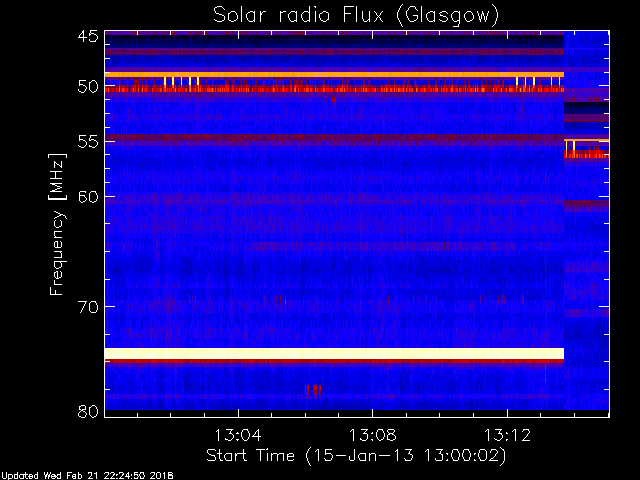Click the bright white-yellow band near 74 MHz
The width and height of the screenshot is (640, 480).
coord(334,353)
